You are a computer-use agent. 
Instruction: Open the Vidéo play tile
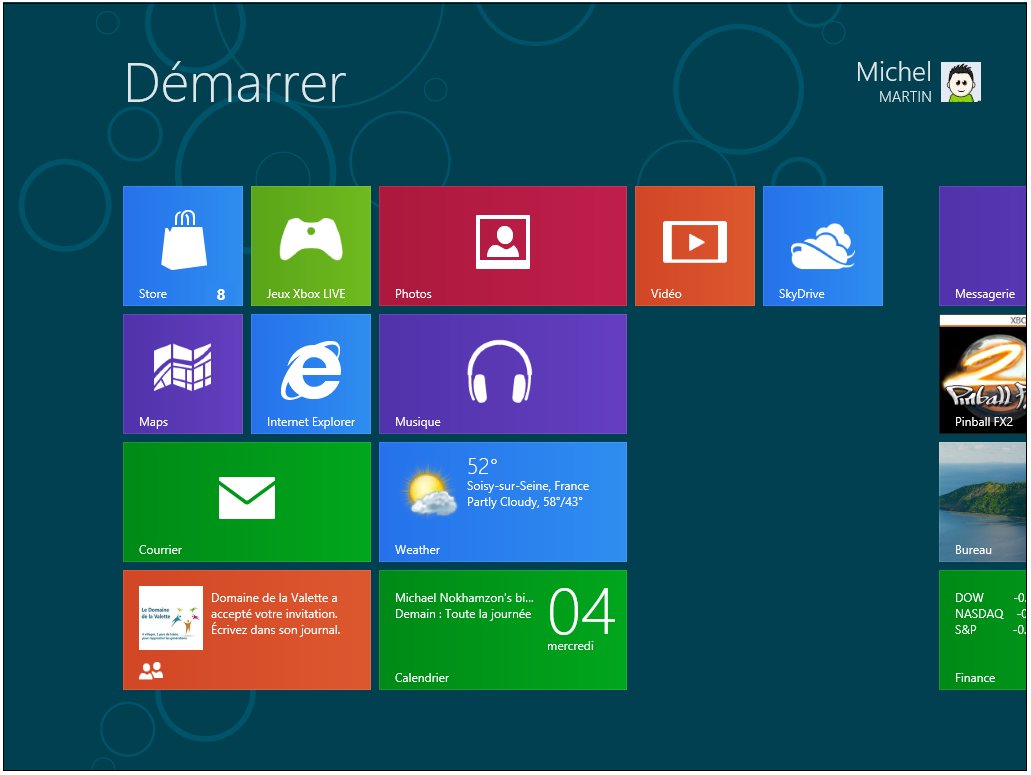coord(694,246)
